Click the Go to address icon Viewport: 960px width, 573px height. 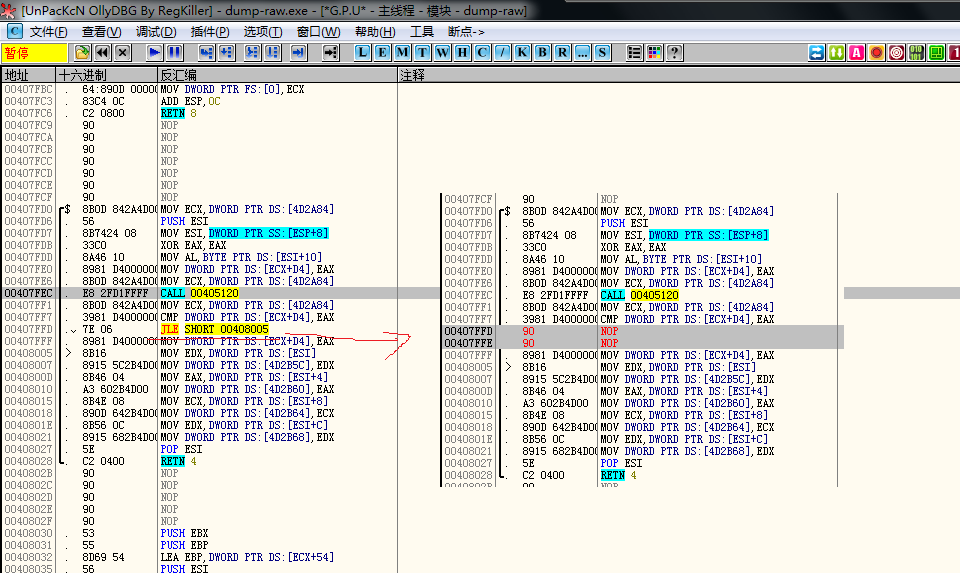point(331,53)
